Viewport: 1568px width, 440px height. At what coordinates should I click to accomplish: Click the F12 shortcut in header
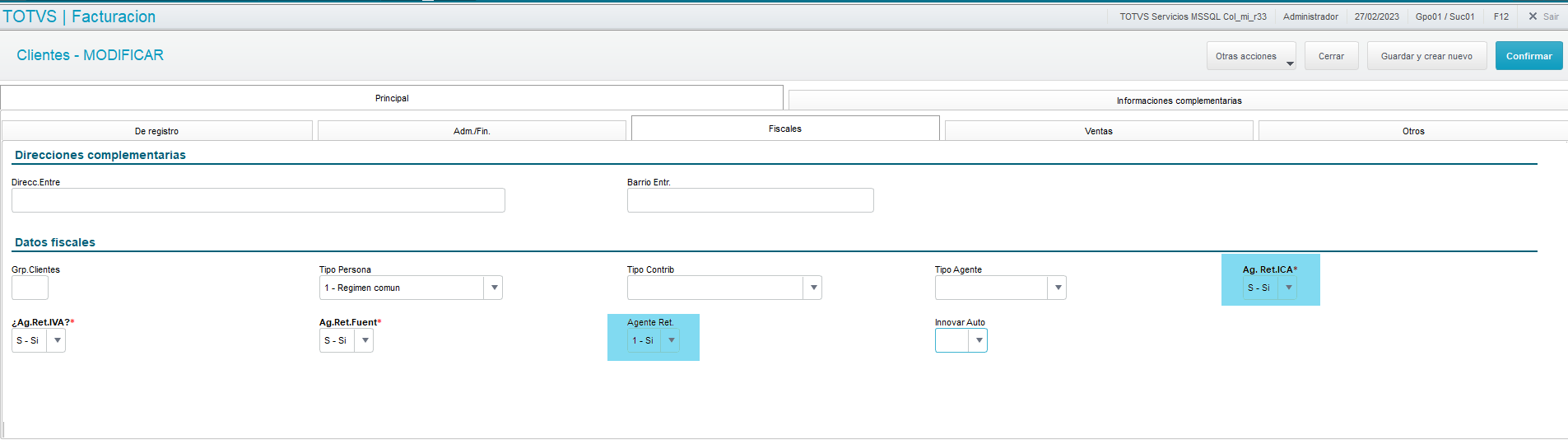[1501, 16]
